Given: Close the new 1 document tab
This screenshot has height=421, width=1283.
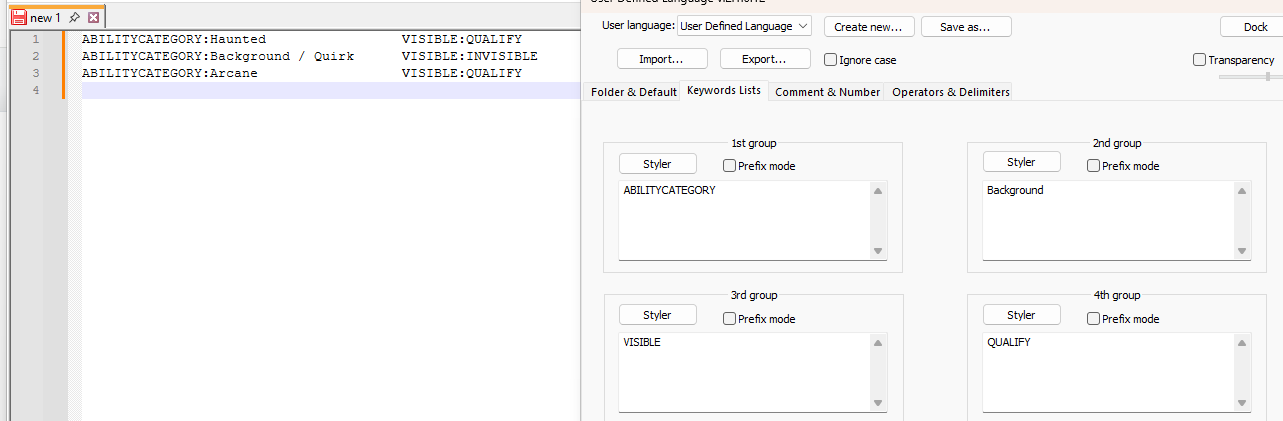Looking at the screenshot, I should 93,18.
